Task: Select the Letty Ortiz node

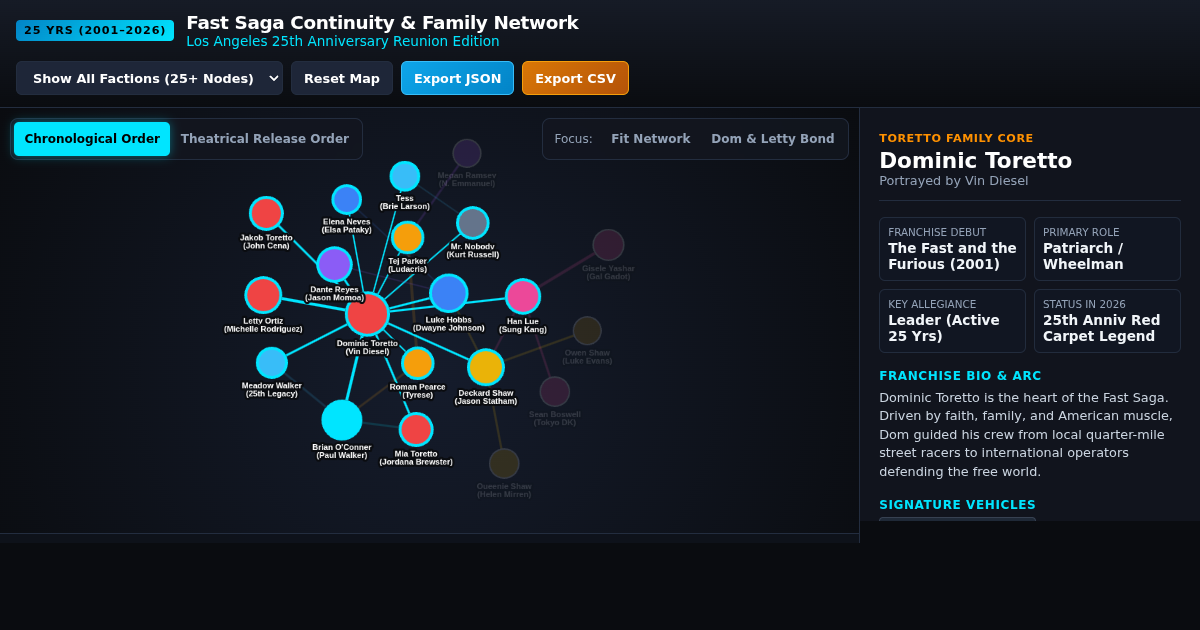Action: 263,295
